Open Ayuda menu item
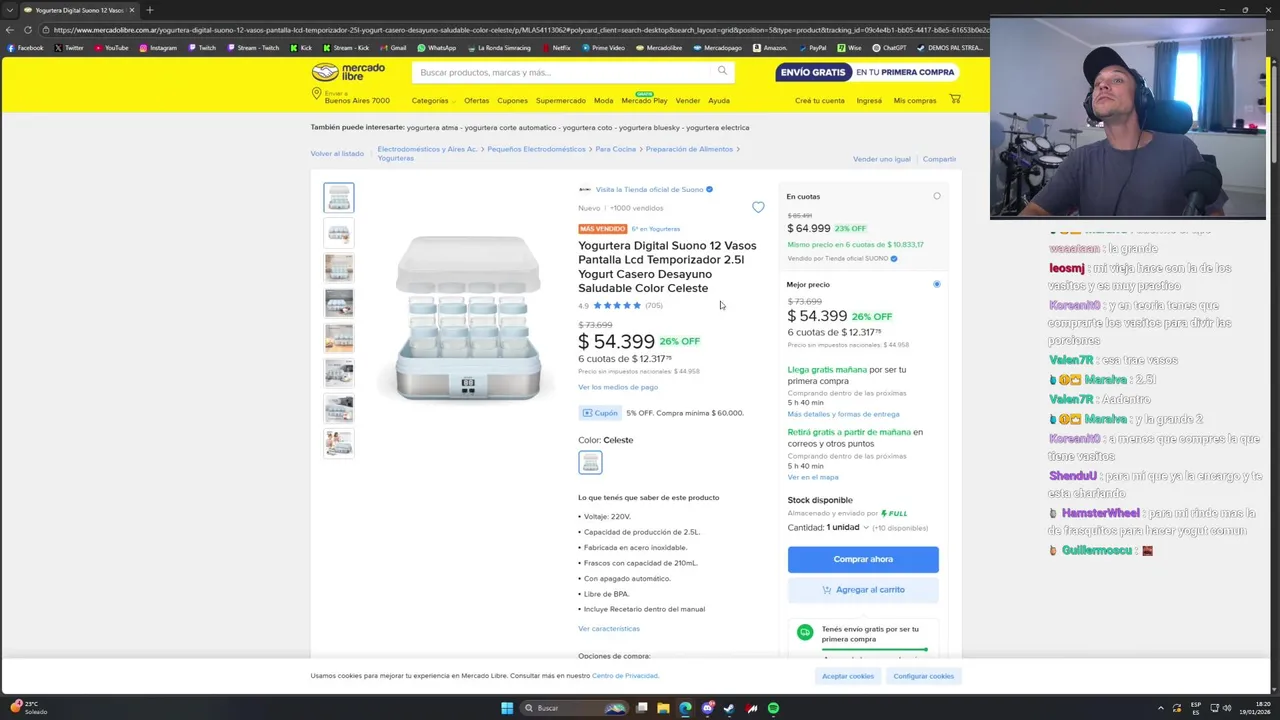Screen dimensions: 1280x720 [x=719, y=100]
